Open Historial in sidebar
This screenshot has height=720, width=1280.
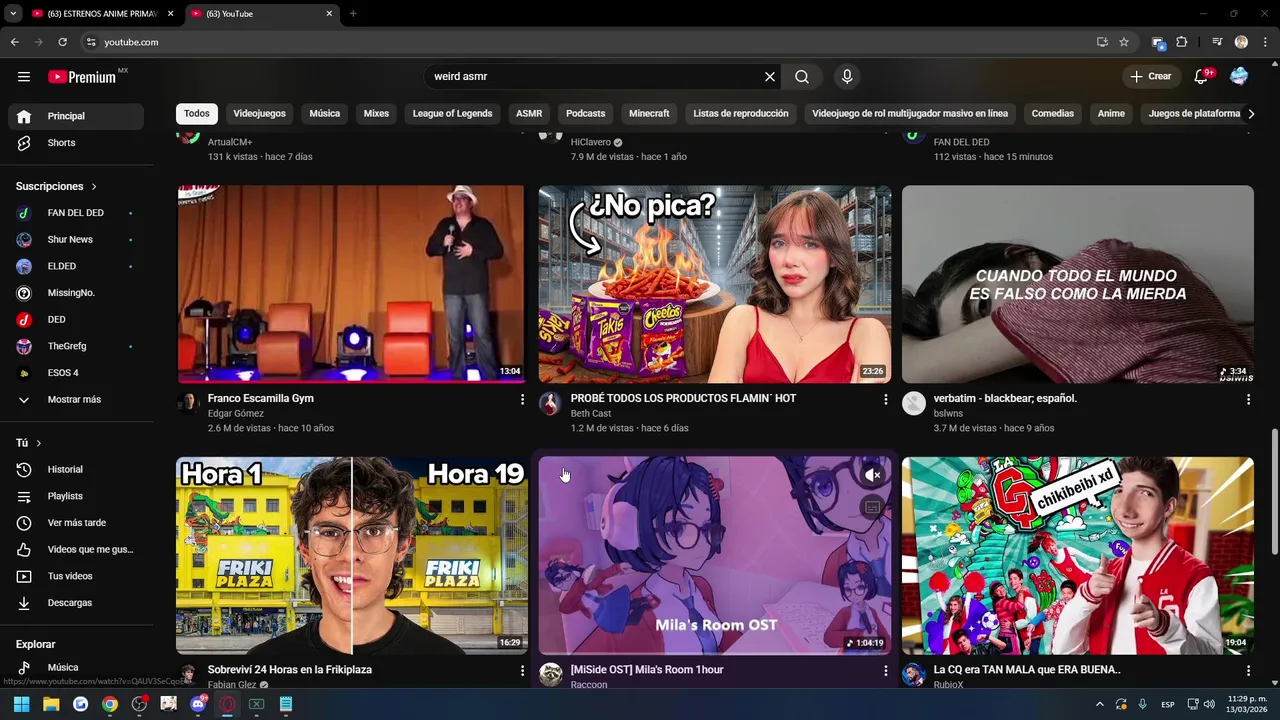(x=77, y=470)
